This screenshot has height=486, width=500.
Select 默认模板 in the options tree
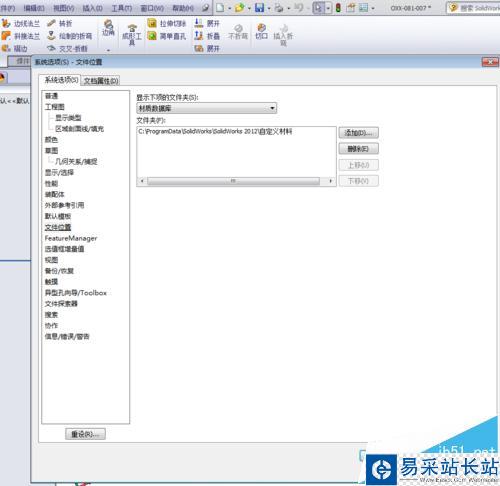coord(58,216)
